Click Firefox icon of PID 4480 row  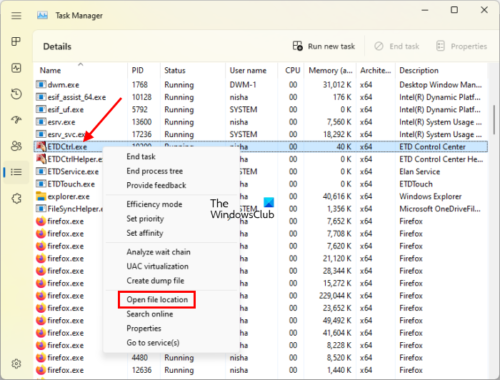pos(41,357)
